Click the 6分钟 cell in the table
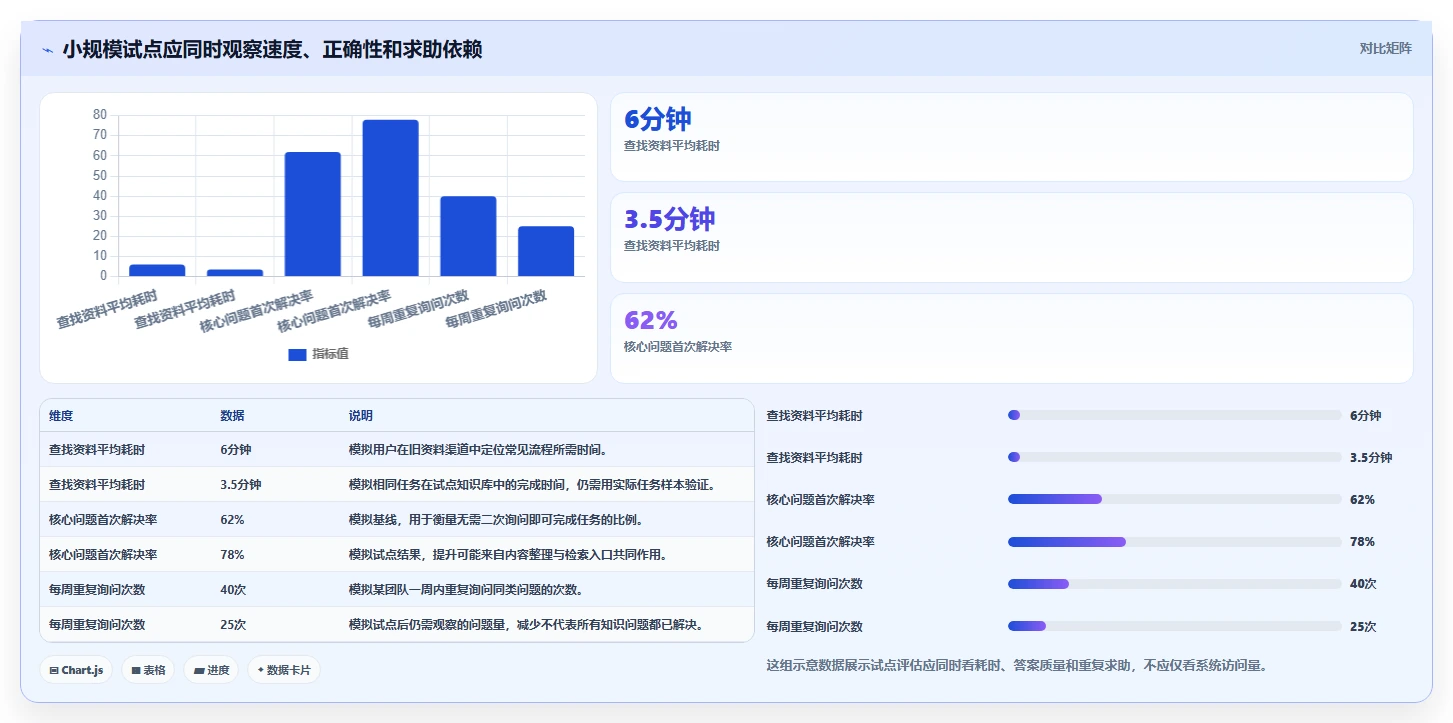The height and width of the screenshot is (723, 1453). click(x=236, y=450)
